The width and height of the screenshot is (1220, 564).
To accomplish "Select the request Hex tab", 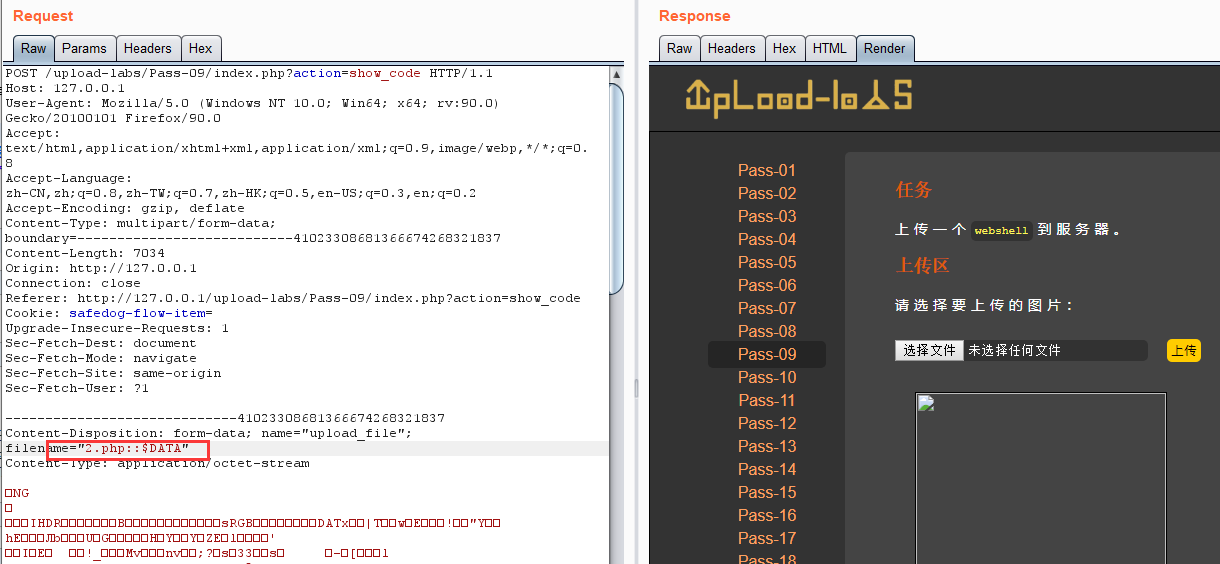I will [201, 48].
